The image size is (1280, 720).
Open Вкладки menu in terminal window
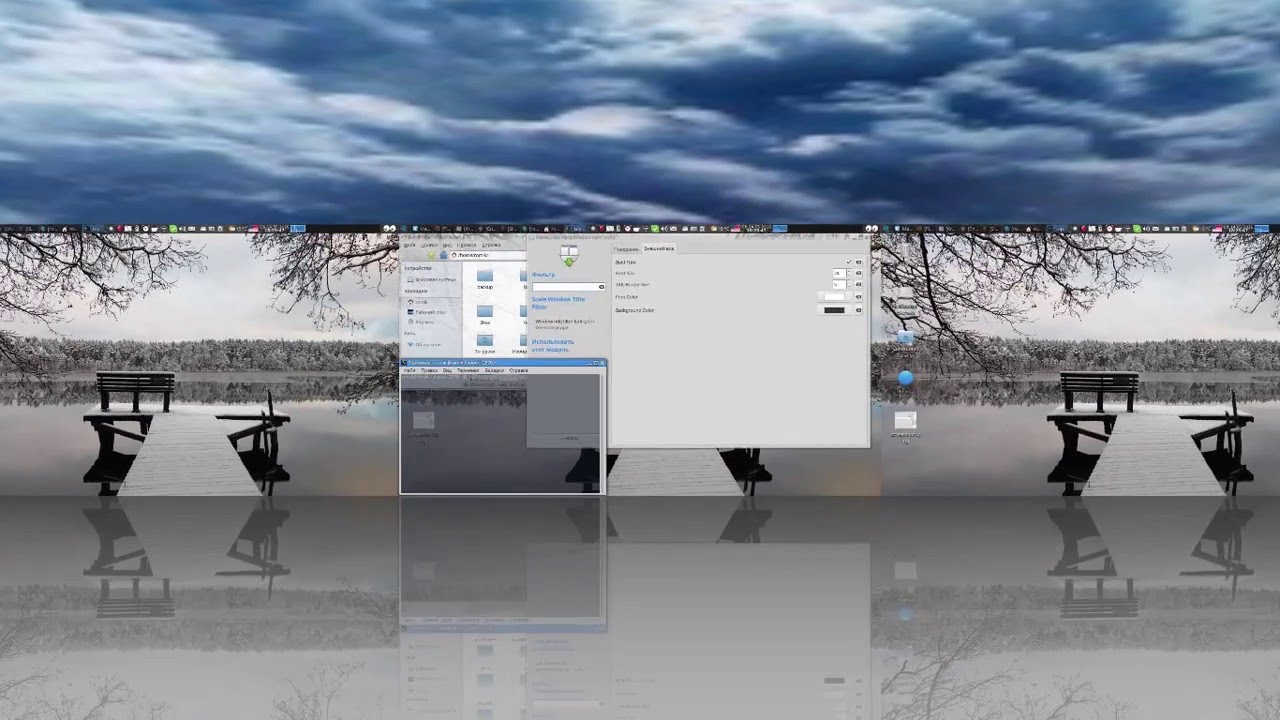[x=494, y=371]
